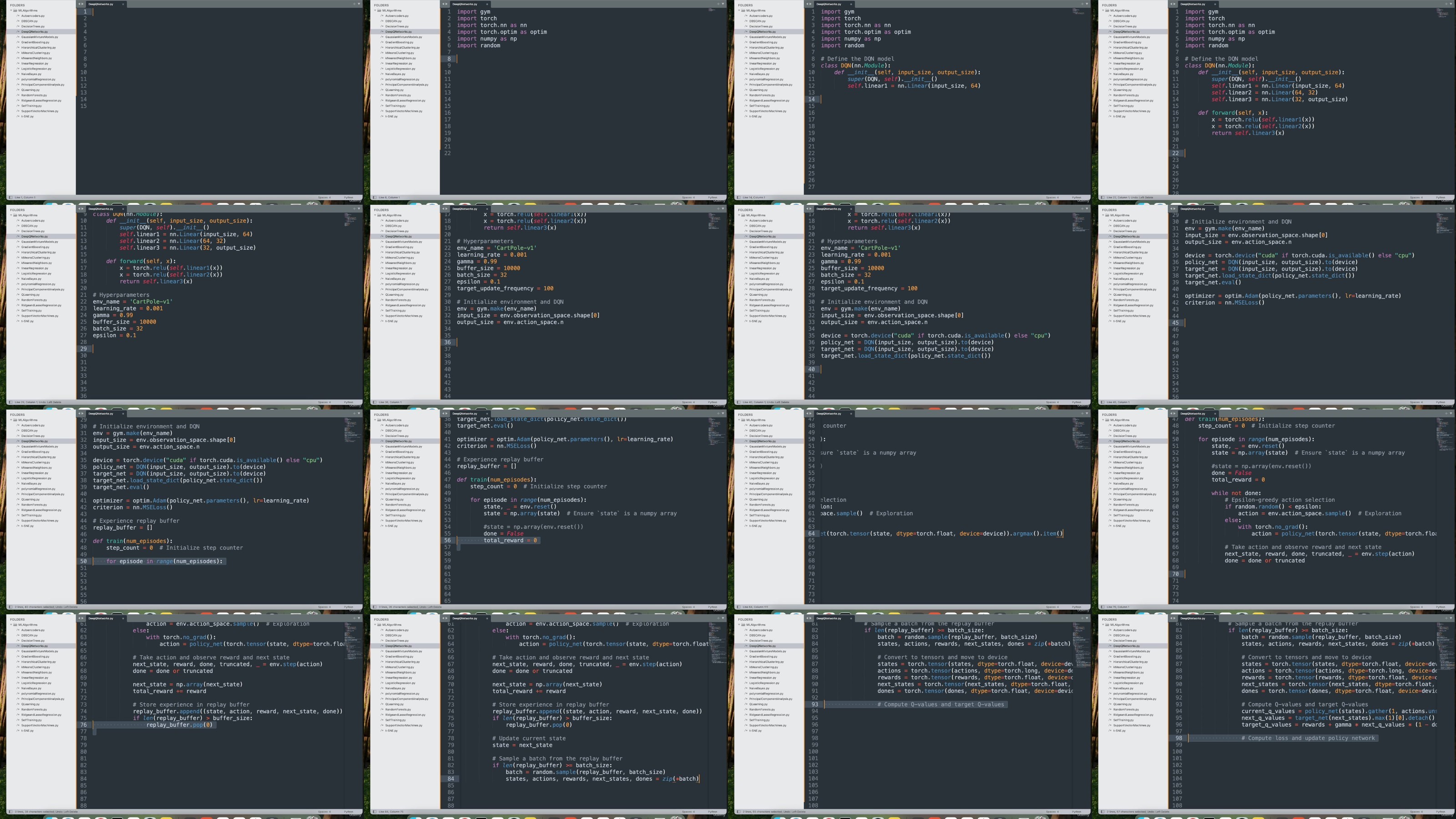Toggle sidebar icon in cursor-line-22 panel status bar
This screenshot has width=1456, height=819.
pyautogui.click(x=1103, y=197)
